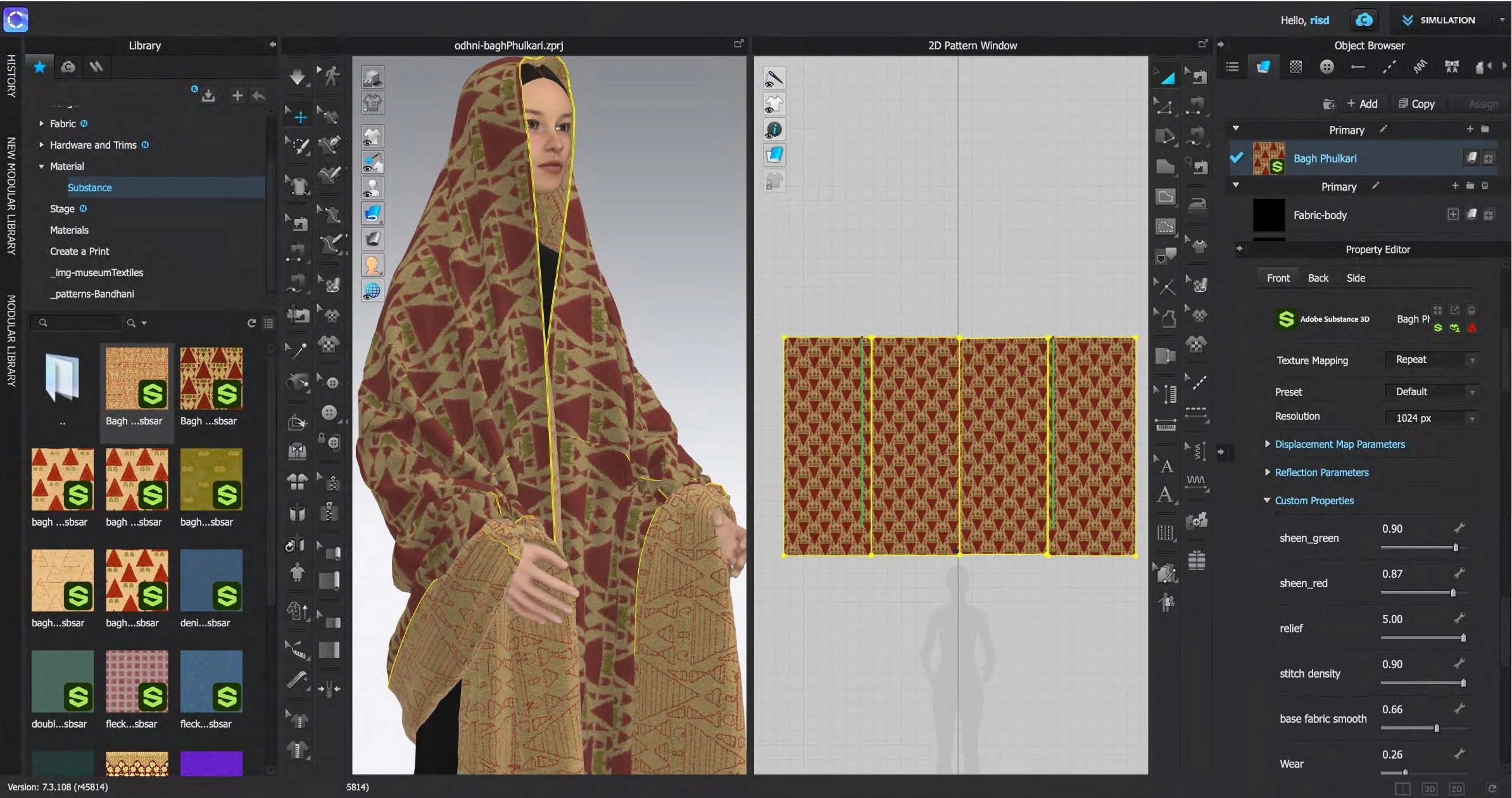
Task: Toggle library list view icon
Action: click(268, 323)
